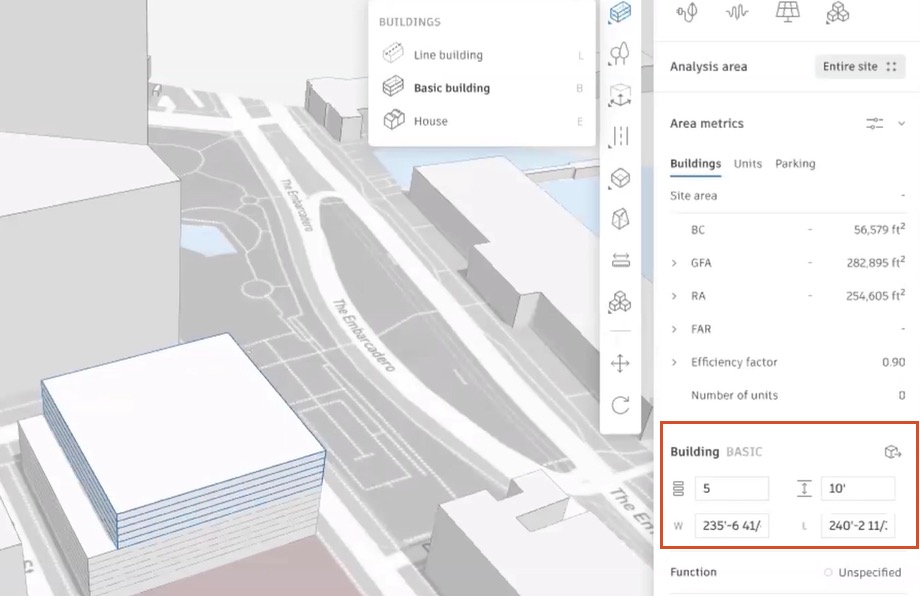920x596 pixels.
Task: Open the microclimate leaf analysis
Action: click(687, 12)
